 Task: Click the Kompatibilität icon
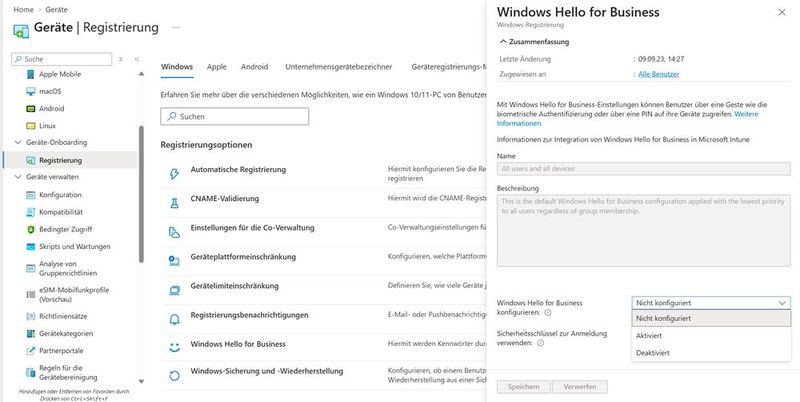point(31,213)
